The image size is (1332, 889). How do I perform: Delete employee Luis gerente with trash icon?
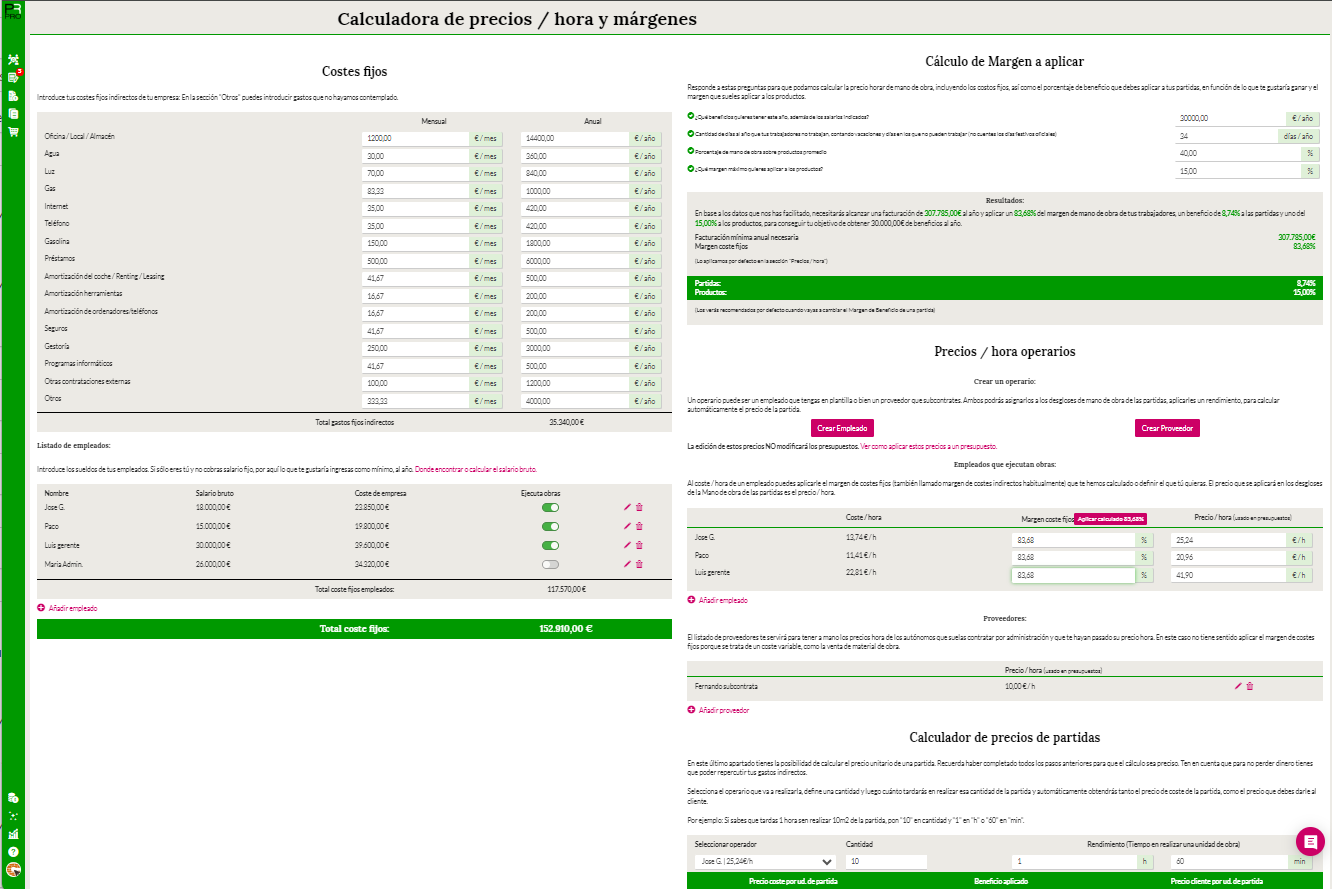(x=639, y=545)
